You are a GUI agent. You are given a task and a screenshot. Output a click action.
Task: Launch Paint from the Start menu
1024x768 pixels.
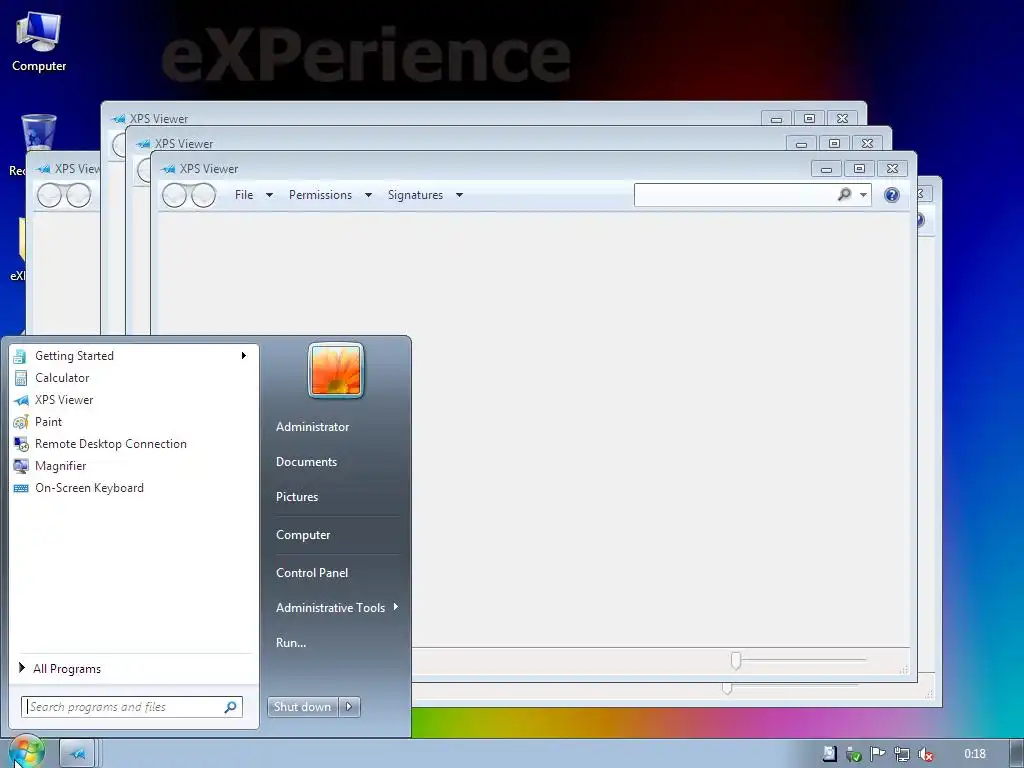pos(133,422)
